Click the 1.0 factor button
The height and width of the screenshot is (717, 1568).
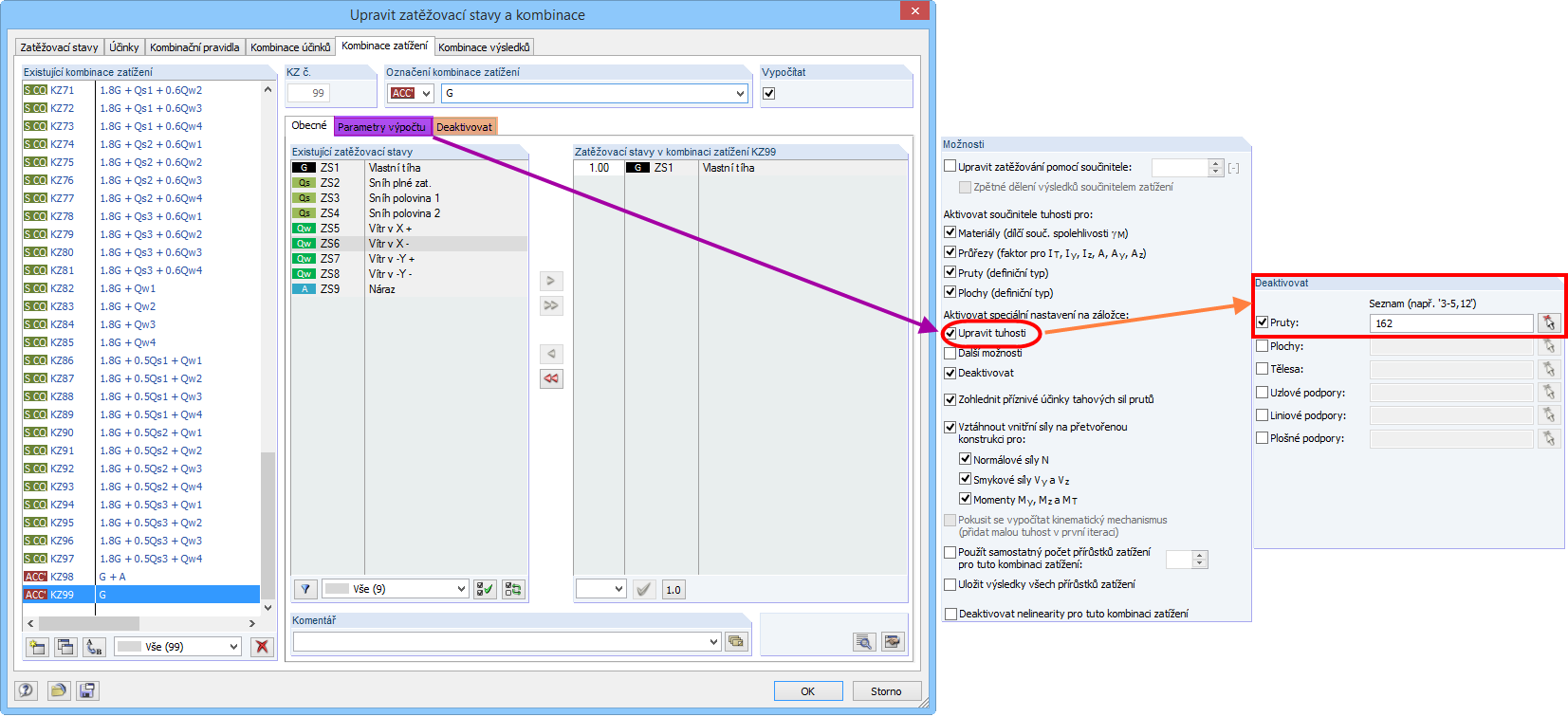click(x=673, y=589)
